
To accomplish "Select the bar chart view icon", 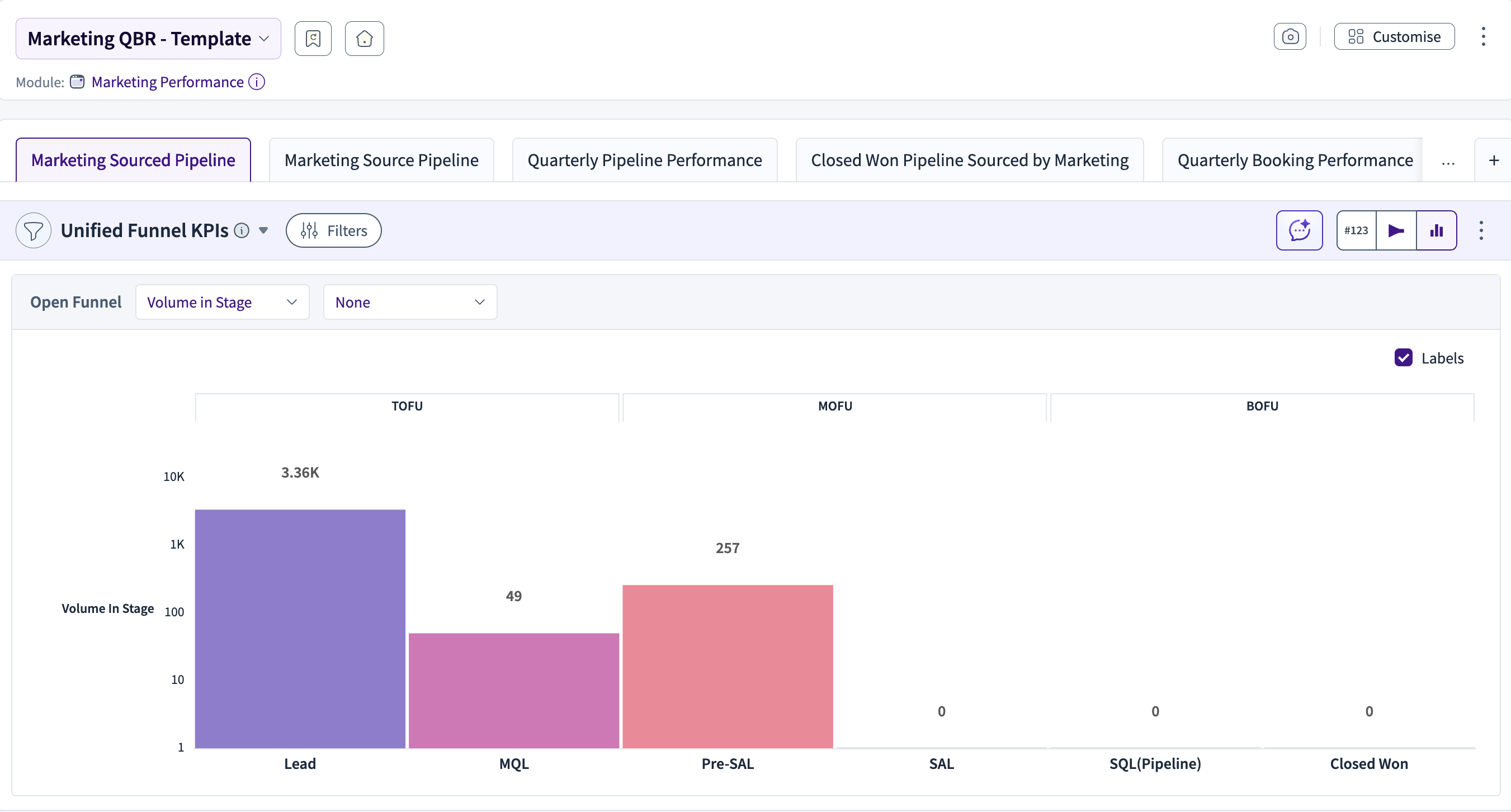I will pos(1436,230).
